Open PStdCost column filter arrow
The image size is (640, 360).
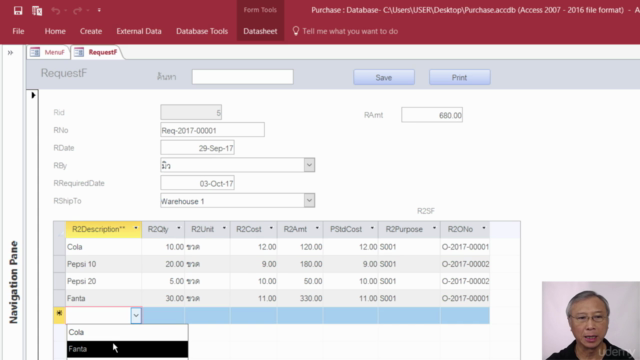tap(372, 229)
